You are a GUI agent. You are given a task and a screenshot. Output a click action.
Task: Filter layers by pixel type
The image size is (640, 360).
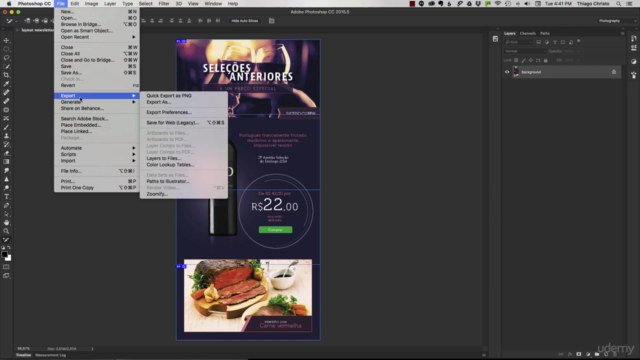(538, 42)
